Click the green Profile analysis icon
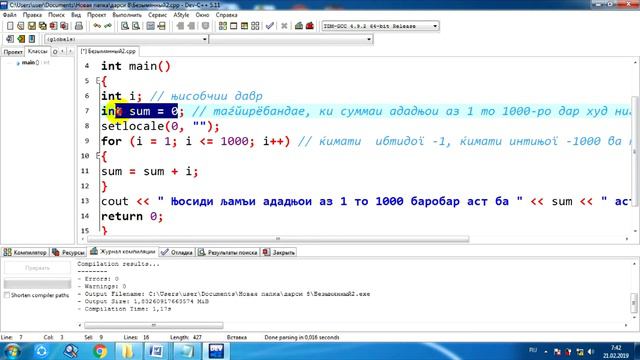Image resolution: width=640 pixels, height=360 pixels. (x=299, y=26)
